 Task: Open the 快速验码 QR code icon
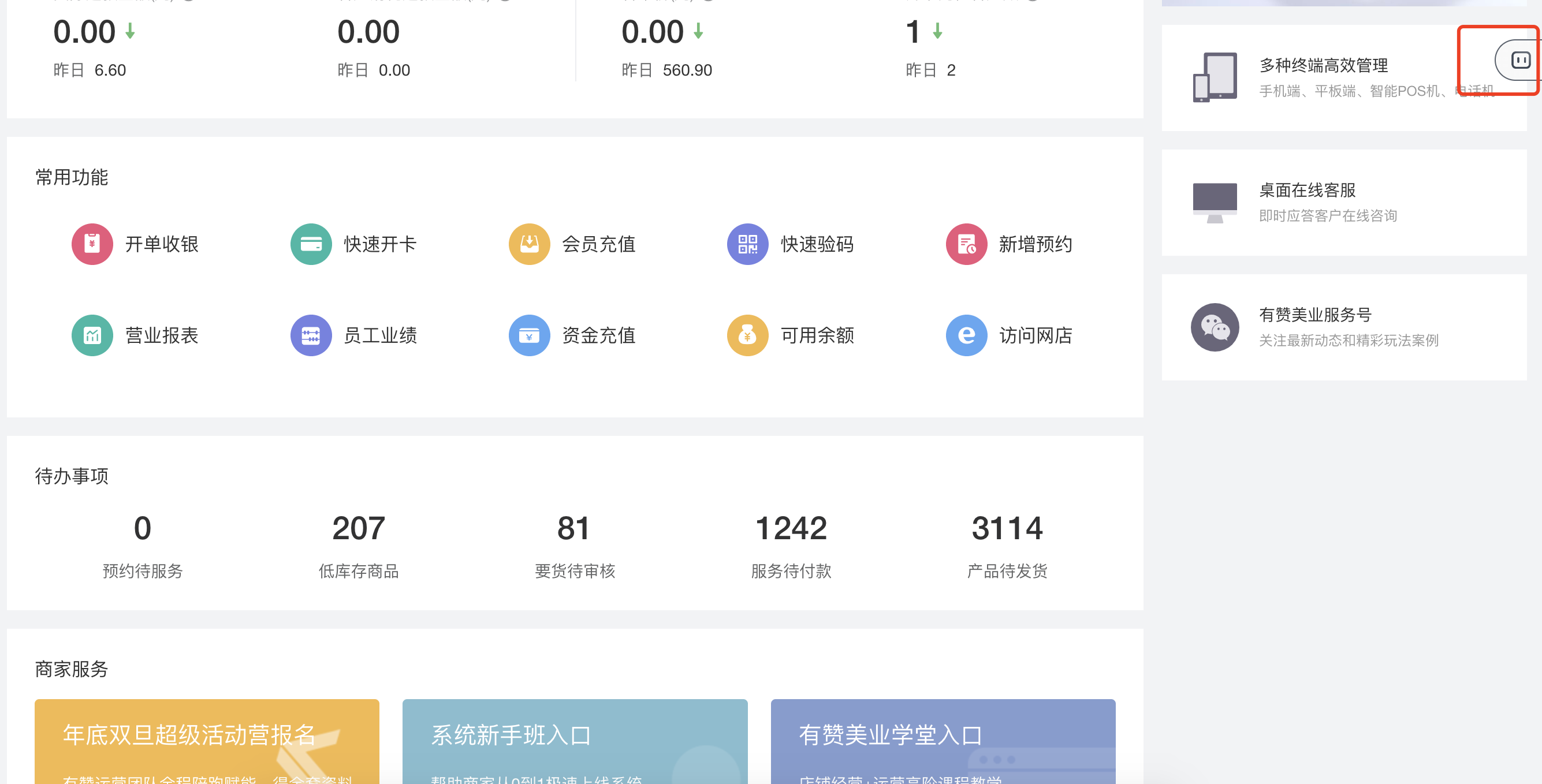pyautogui.click(x=748, y=244)
